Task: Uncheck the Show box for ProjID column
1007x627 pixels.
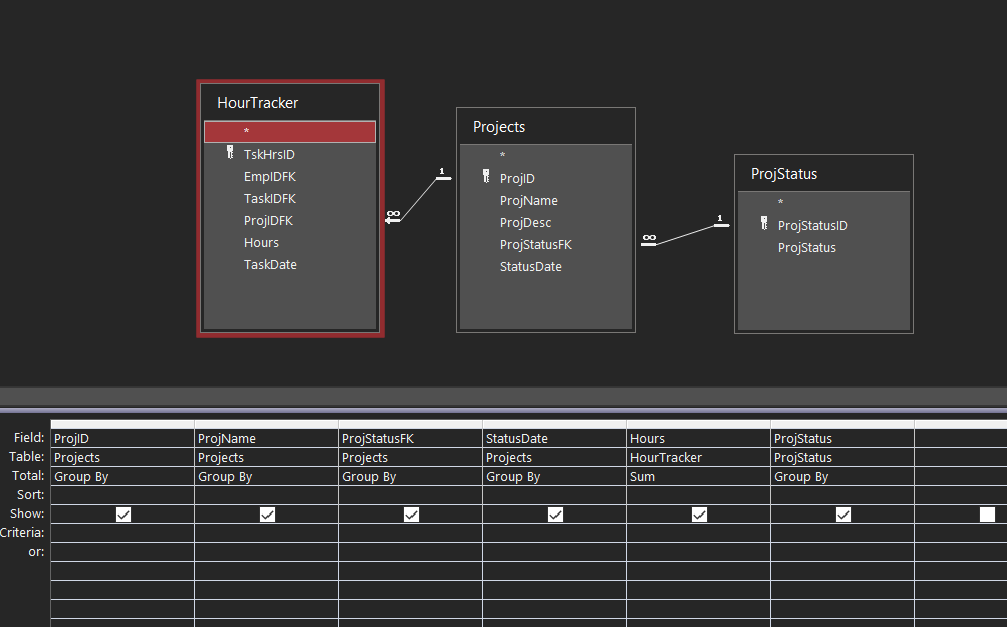Action: 123,515
